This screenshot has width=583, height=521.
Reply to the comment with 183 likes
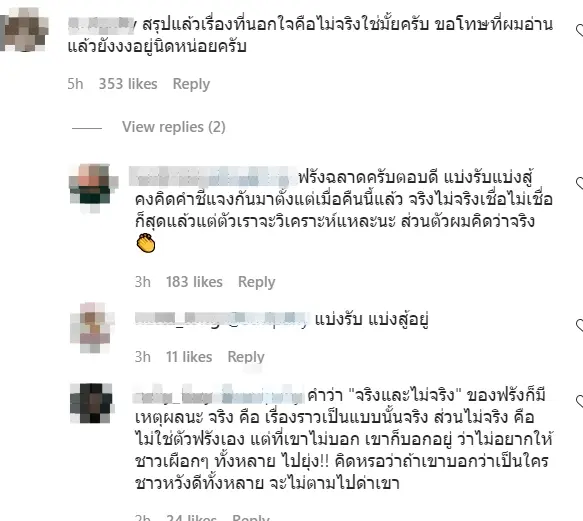tap(257, 282)
